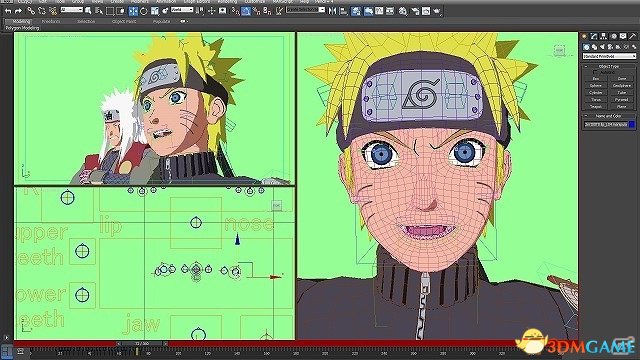Toggle Spinner Snap

coord(267,11)
